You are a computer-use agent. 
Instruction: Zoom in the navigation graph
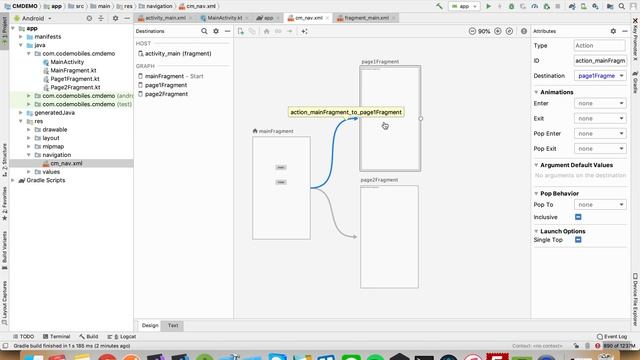[498, 31]
